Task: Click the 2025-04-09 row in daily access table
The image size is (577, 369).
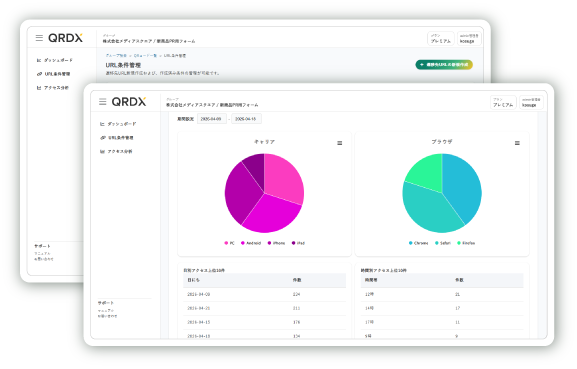Action: [x=265, y=294]
